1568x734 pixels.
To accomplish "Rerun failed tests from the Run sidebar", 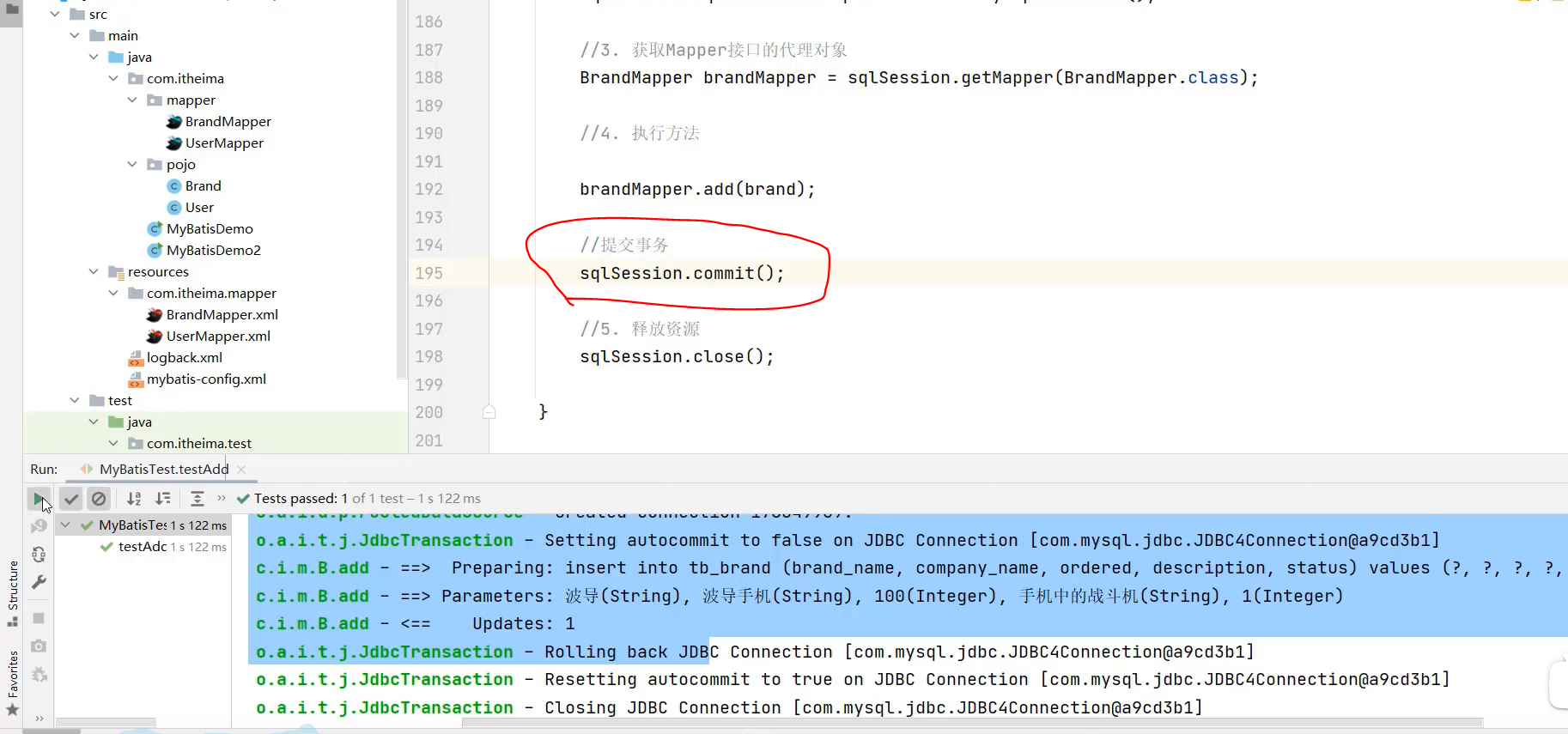I will pos(39,525).
